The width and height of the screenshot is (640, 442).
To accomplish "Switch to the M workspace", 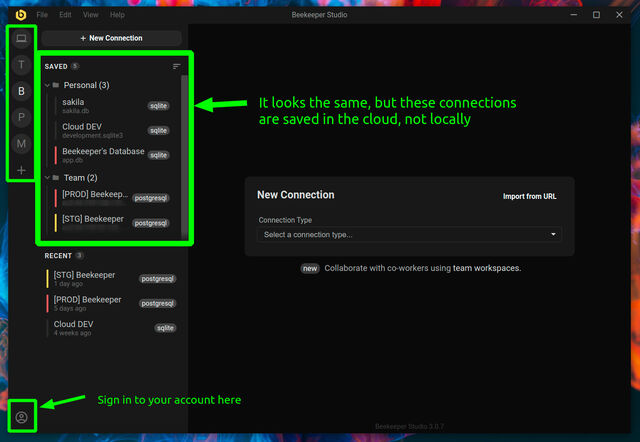I will tap(21, 144).
